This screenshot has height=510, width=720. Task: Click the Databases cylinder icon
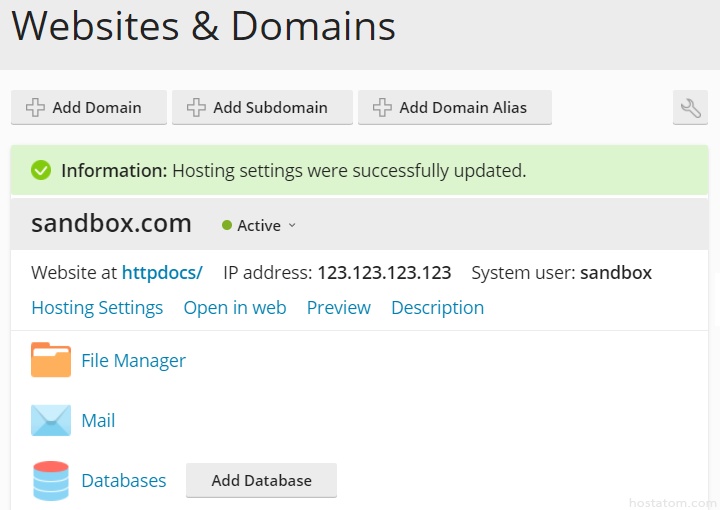pyautogui.click(x=51, y=481)
